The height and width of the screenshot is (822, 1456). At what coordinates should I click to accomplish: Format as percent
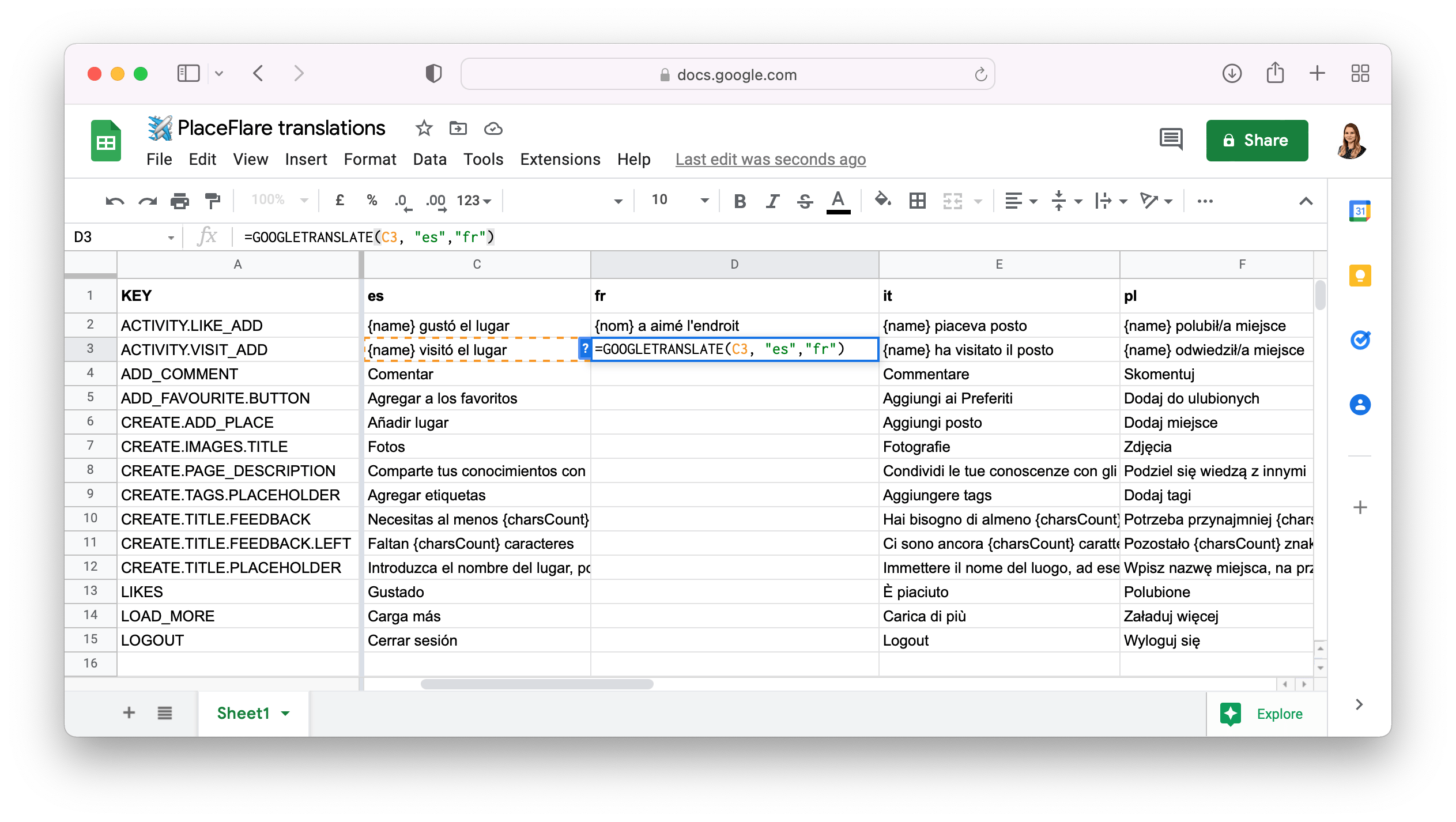click(x=372, y=201)
